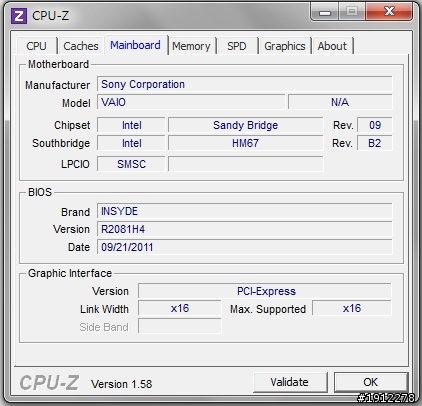422x406 pixels.
Task: Click the BIOS date 09/21/2011 field
Action: 245,247
